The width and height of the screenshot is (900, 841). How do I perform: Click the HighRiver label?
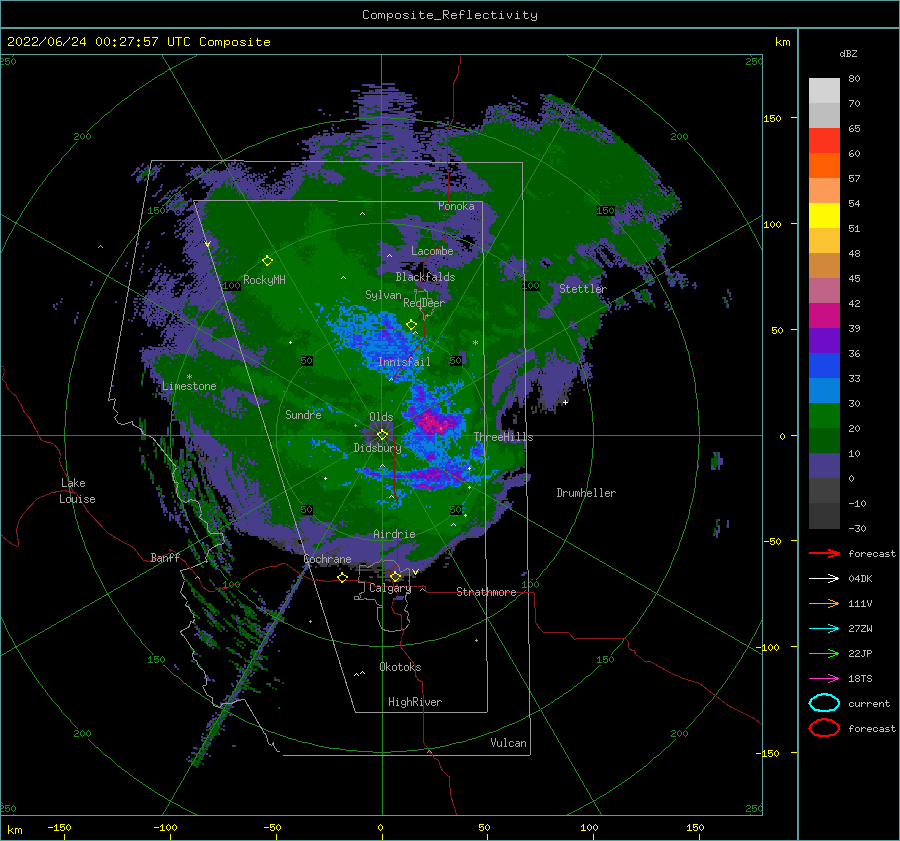point(415,702)
